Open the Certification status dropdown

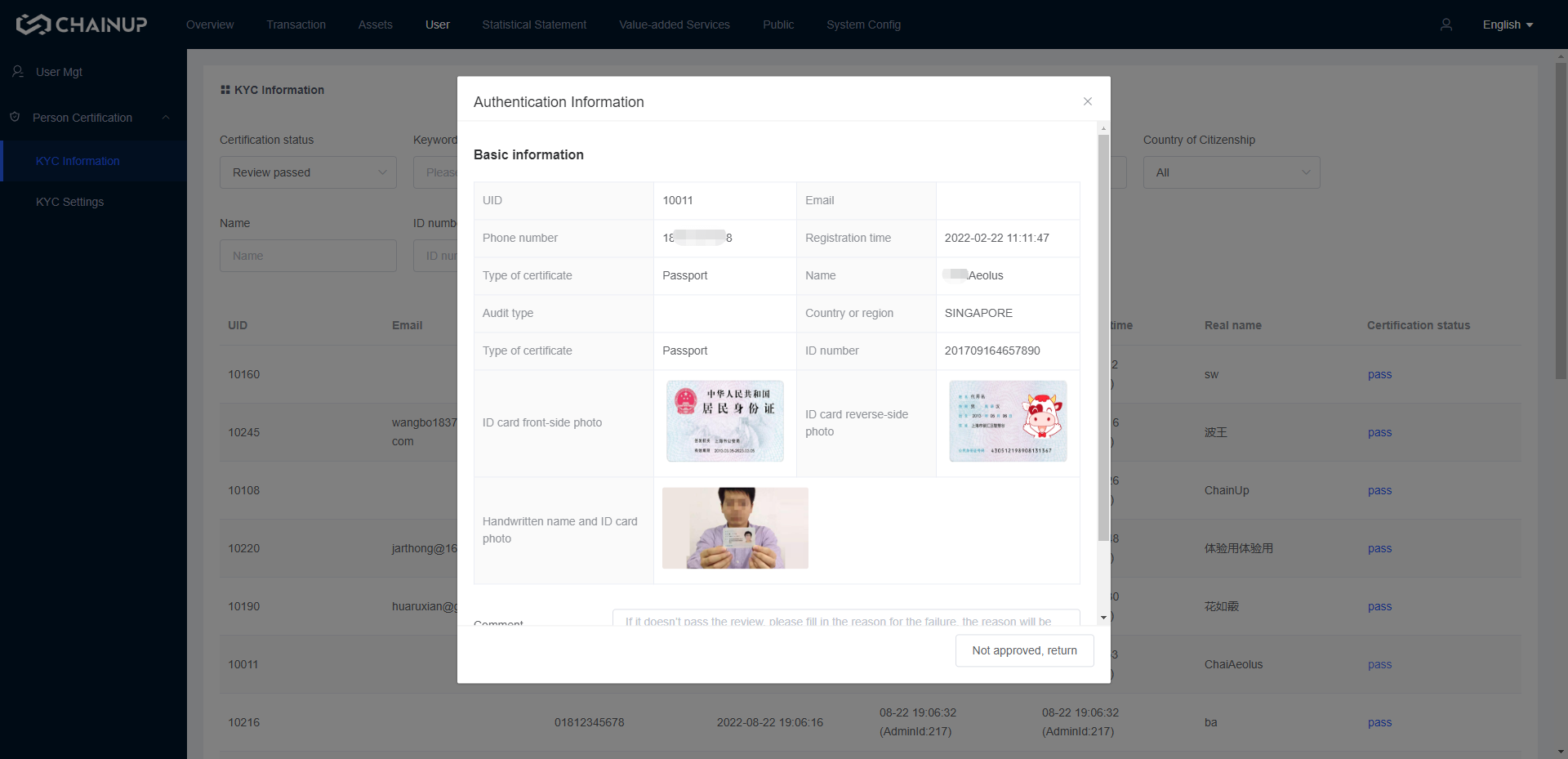click(x=308, y=172)
